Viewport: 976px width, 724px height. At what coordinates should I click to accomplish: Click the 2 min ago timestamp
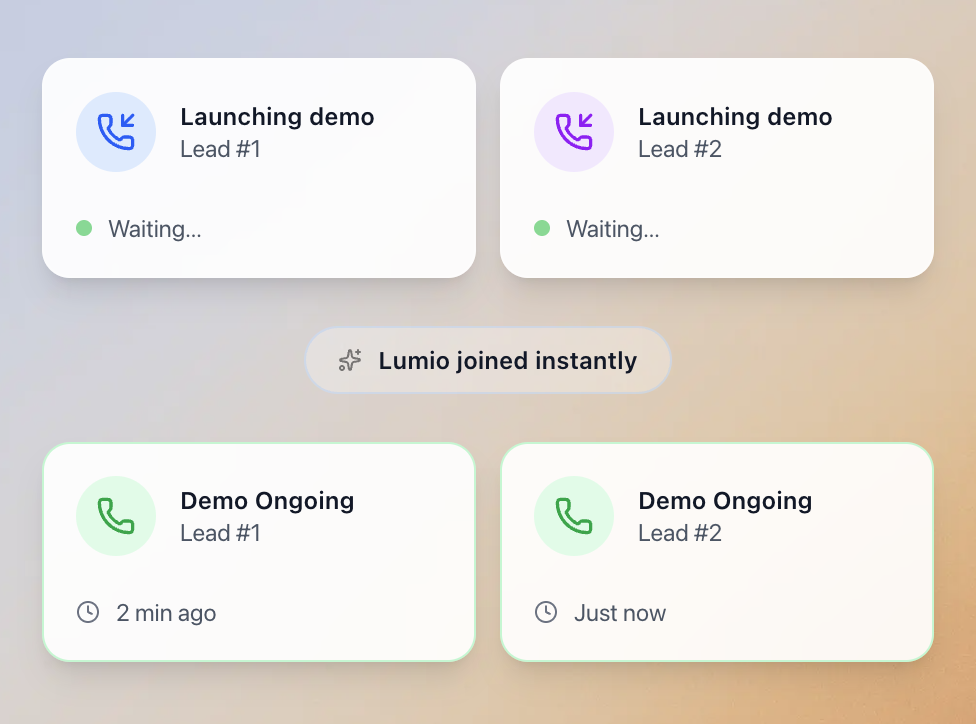point(166,613)
